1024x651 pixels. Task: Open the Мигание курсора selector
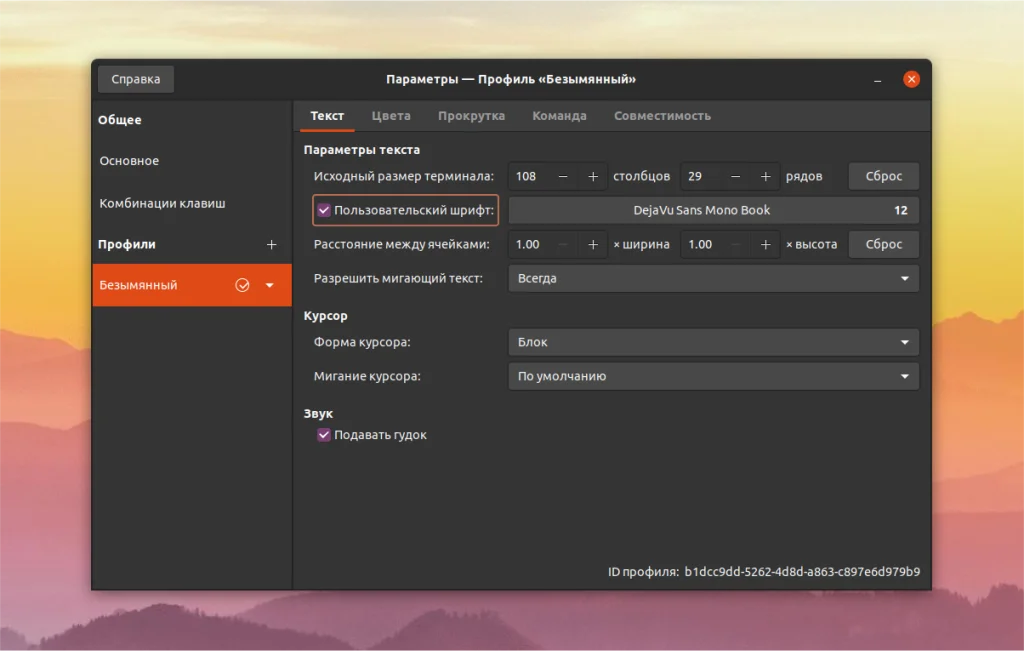point(712,376)
